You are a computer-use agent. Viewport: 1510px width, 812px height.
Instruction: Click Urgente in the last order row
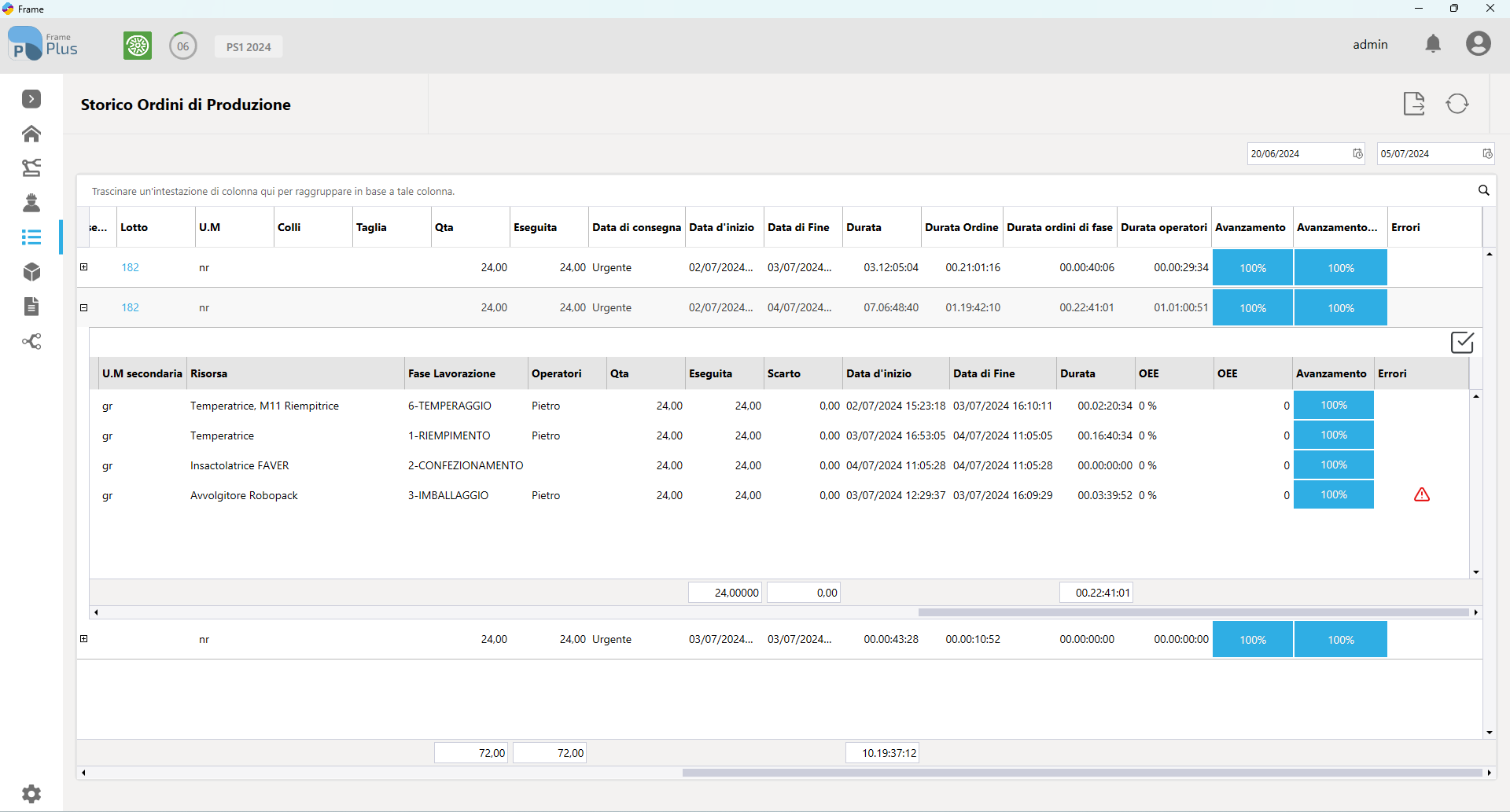pos(612,639)
